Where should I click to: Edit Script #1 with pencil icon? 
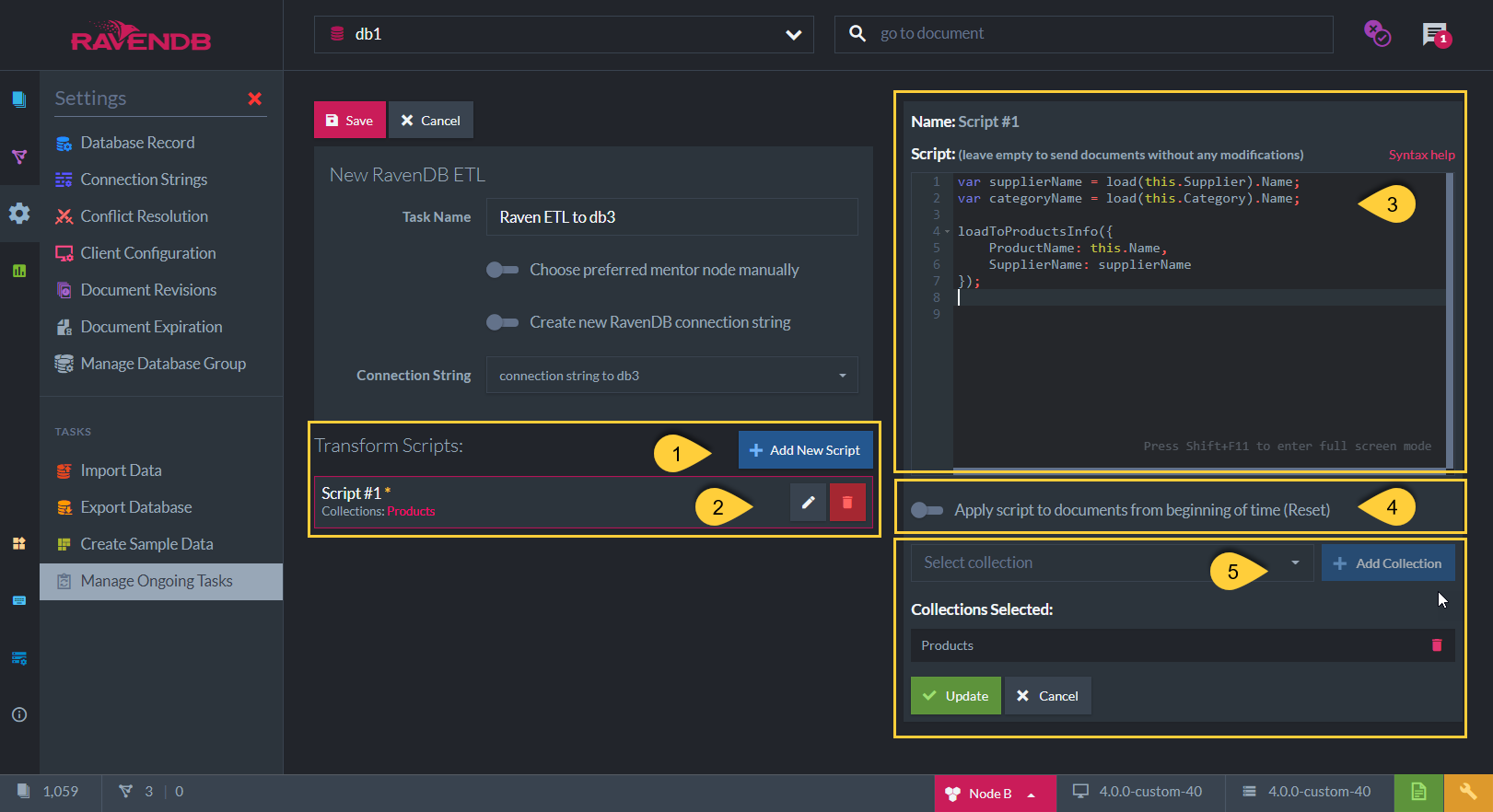coord(808,503)
